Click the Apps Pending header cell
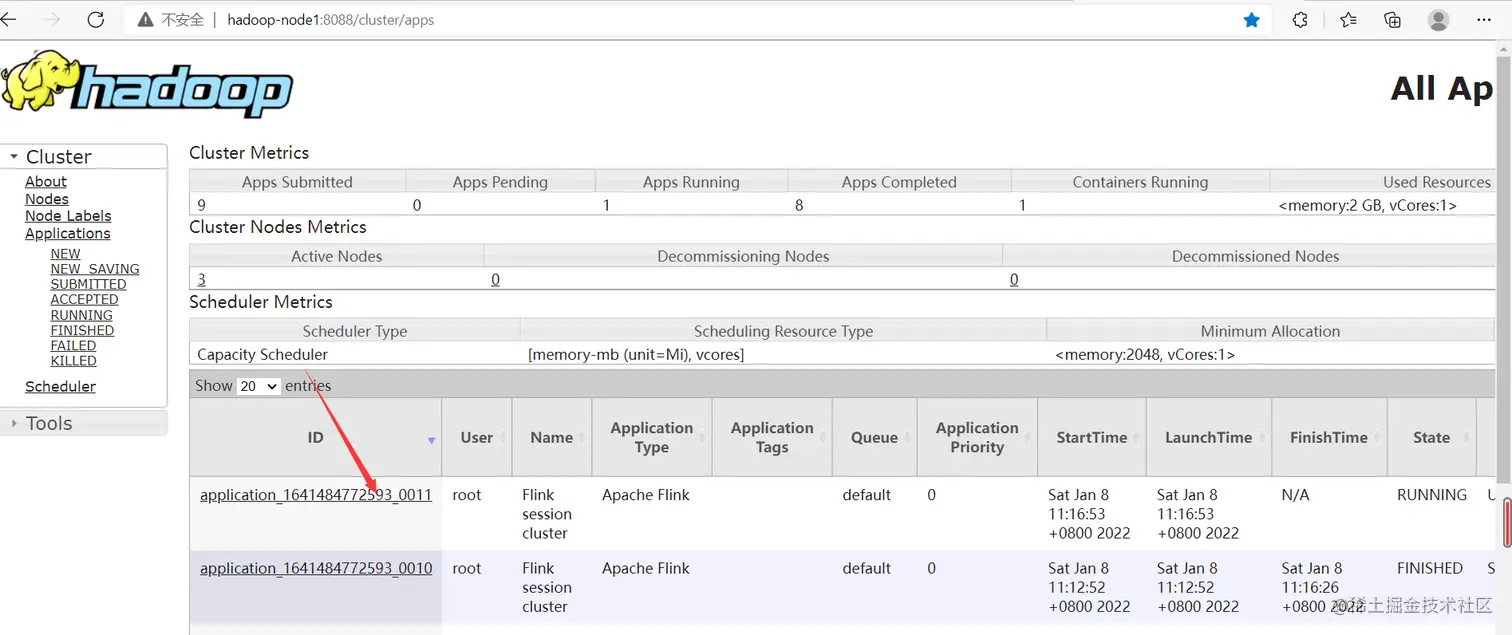This screenshot has width=1512, height=635. click(x=500, y=182)
